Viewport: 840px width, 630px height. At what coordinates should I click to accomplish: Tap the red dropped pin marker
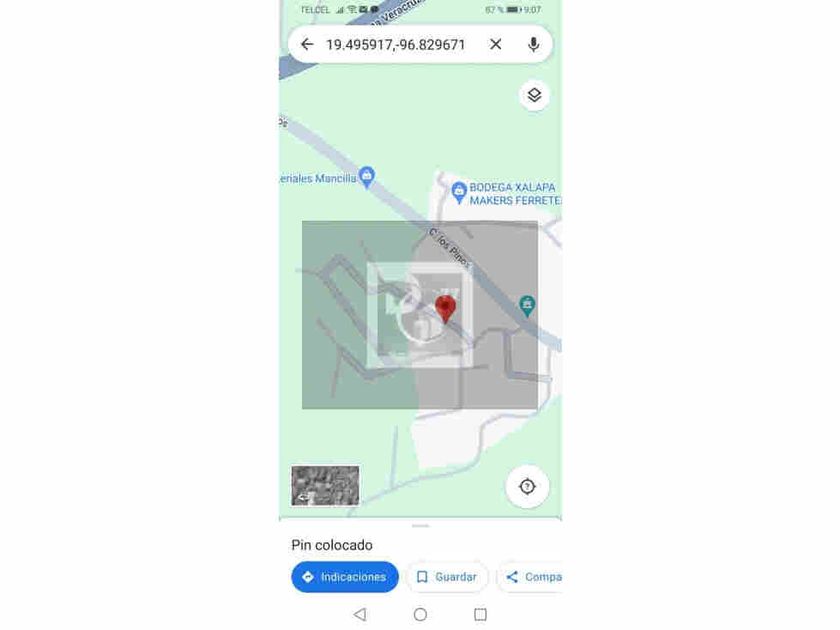pos(445,310)
